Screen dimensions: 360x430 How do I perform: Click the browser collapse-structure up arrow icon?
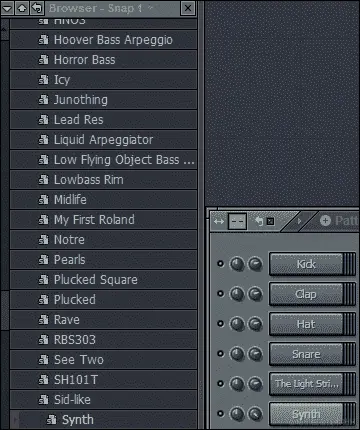(22, 8)
